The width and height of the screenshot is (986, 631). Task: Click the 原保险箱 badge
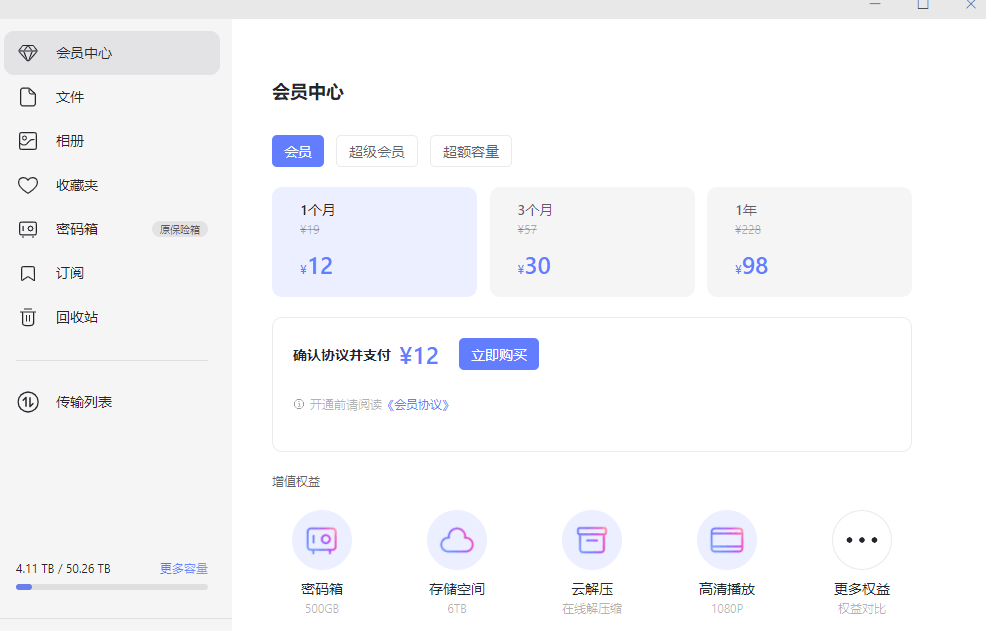[180, 230]
